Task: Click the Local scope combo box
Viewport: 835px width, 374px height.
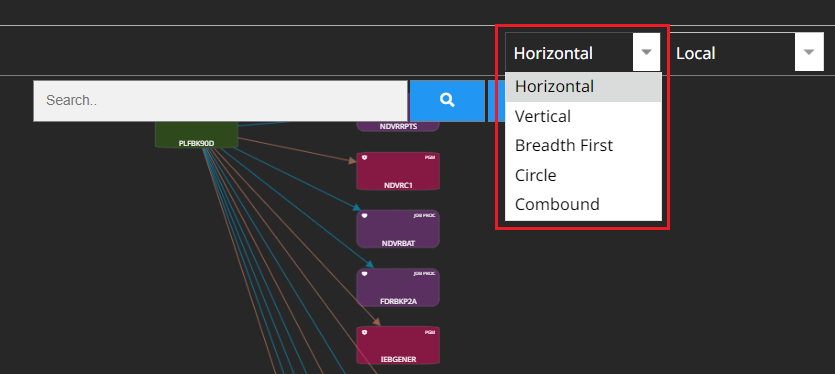Action: pyautogui.click(x=746, y=52)
